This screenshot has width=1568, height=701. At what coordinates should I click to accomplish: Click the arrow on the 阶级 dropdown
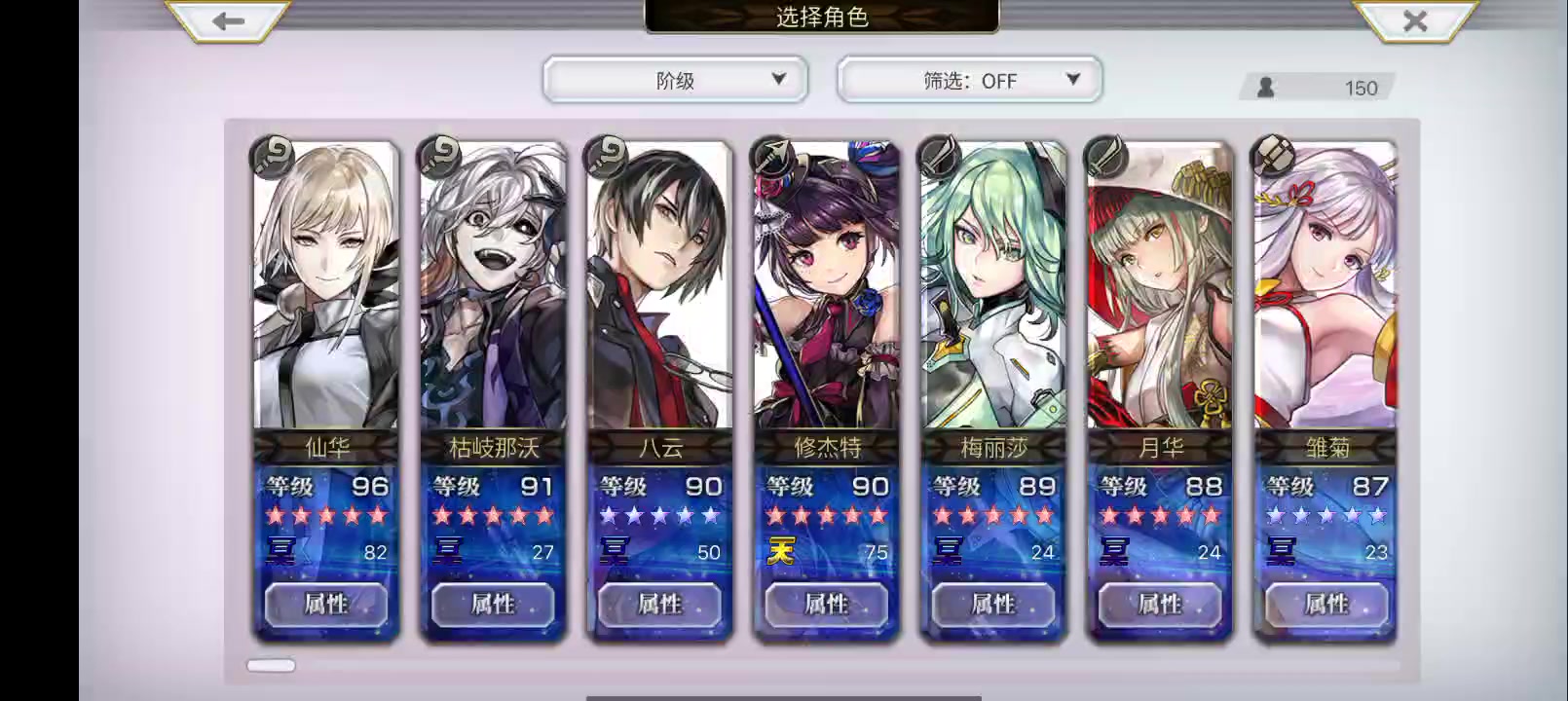(x=778, y=79)
